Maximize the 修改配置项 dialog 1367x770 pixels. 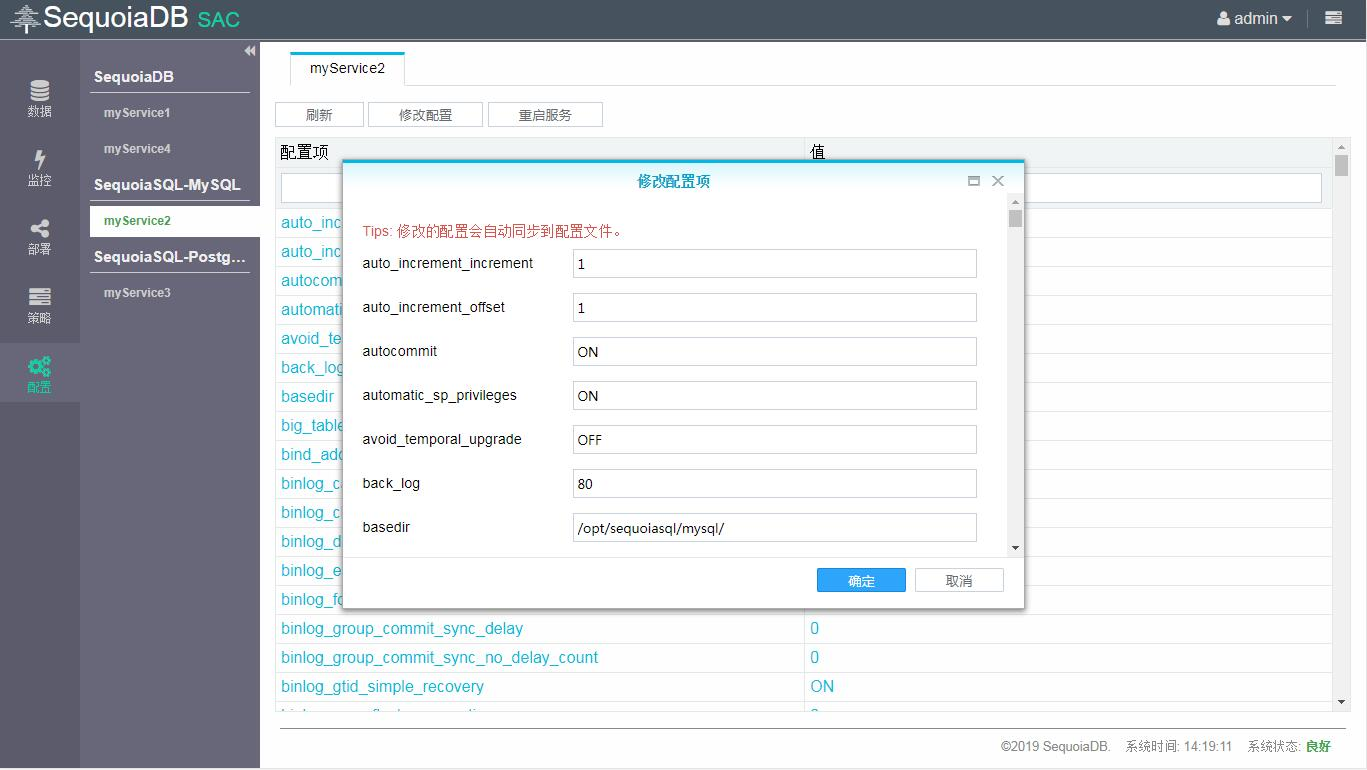coord(973,181)
